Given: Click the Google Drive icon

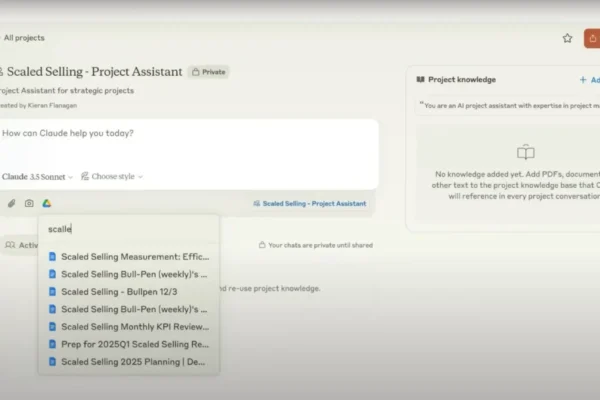Looking at the screenshot, I should [x=47, y=203].
